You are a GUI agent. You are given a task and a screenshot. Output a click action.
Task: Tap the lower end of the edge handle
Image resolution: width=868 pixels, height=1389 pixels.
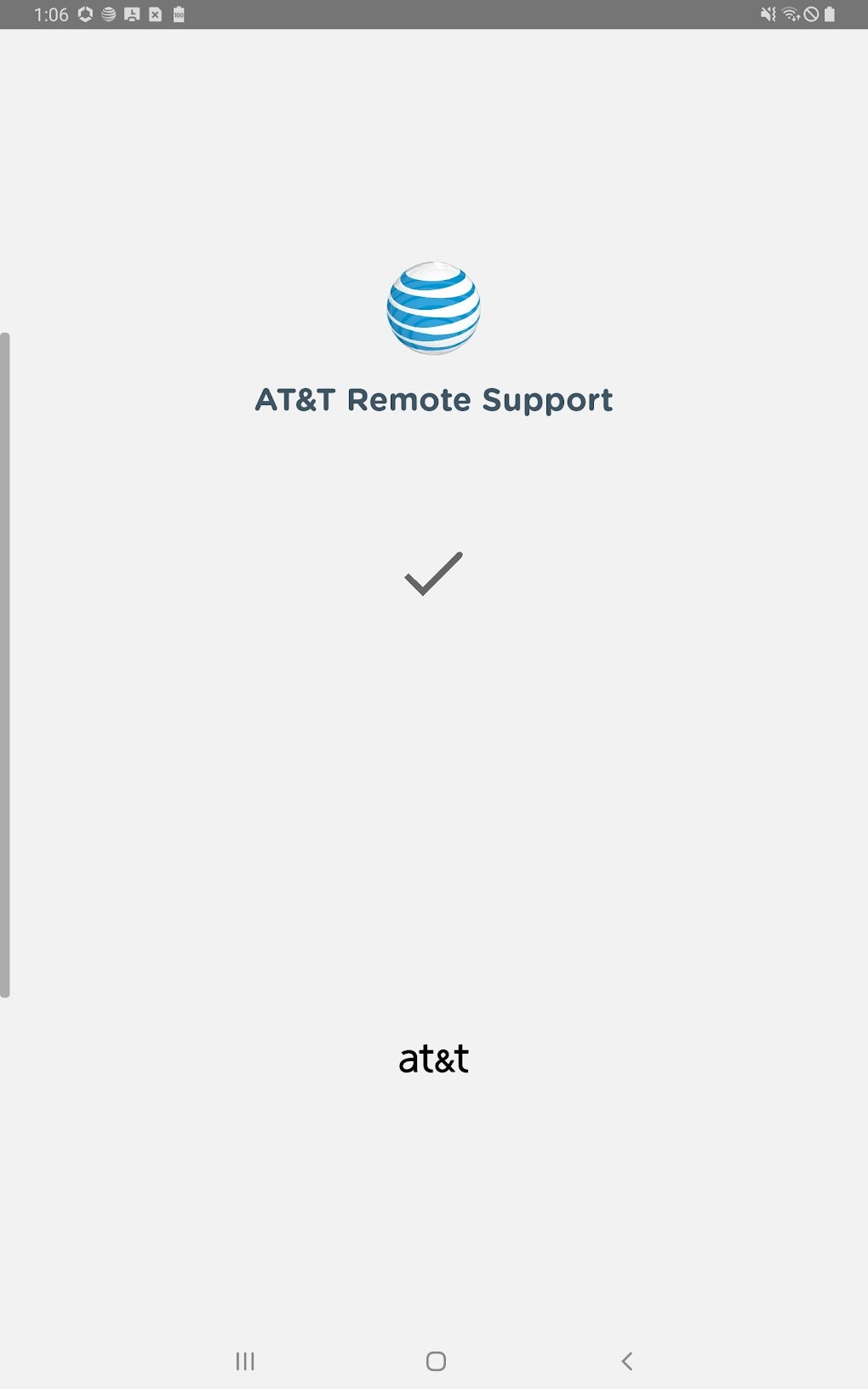tap(5, 989)
